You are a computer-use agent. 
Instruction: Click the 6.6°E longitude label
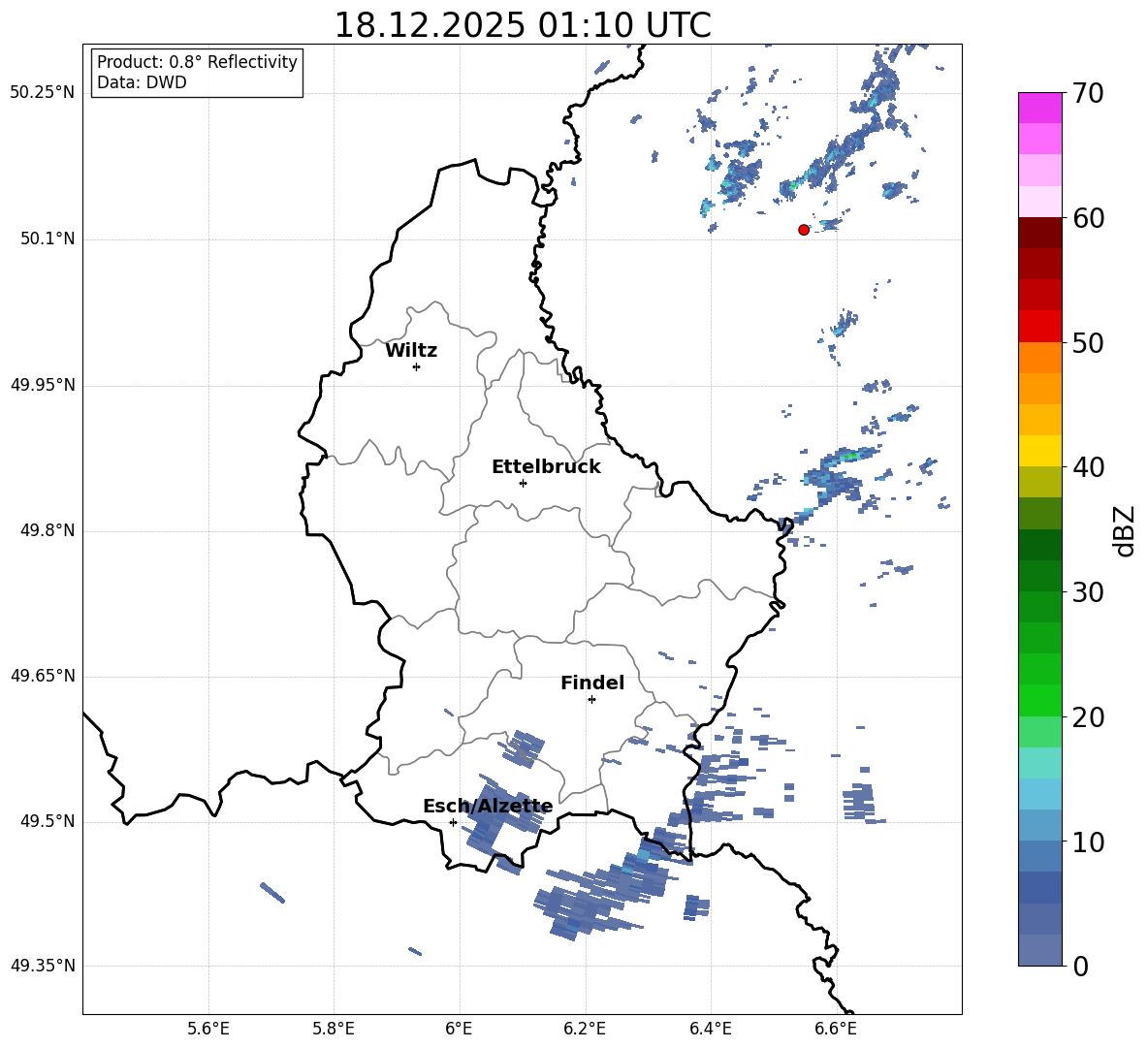[836, 1029]
